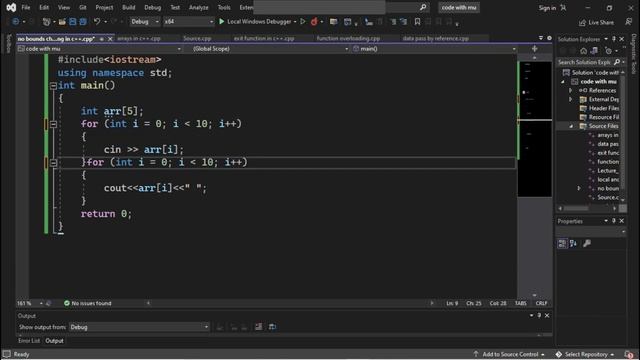Screen dimensions: 640x360
Task: Toggle pin on the active editor tab
Action: point(101,39)
